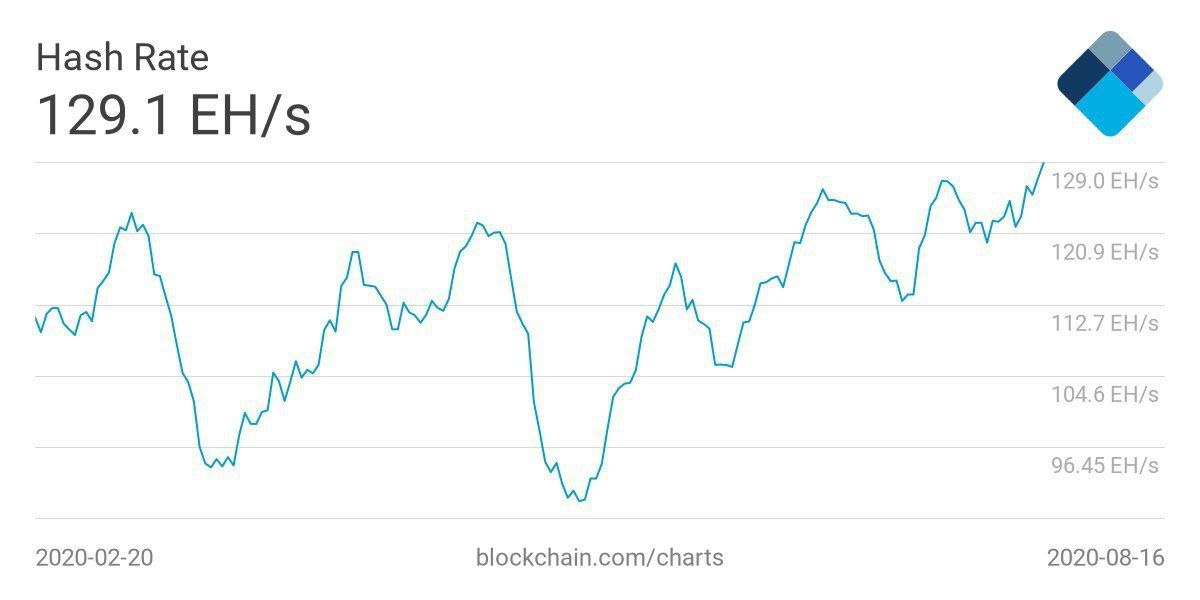Click the first peak of the hash rate line
The width and height of the screenshot is (1200, 600).
point(131,213)
